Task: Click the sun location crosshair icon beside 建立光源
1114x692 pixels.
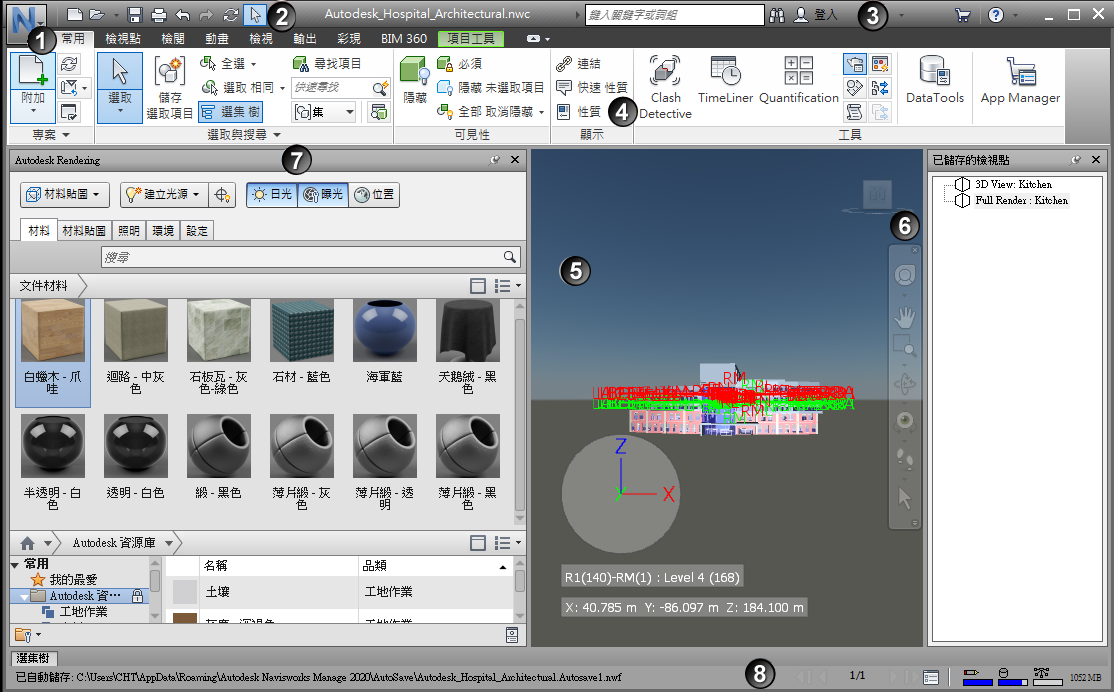Action: [x=222, y=195]
